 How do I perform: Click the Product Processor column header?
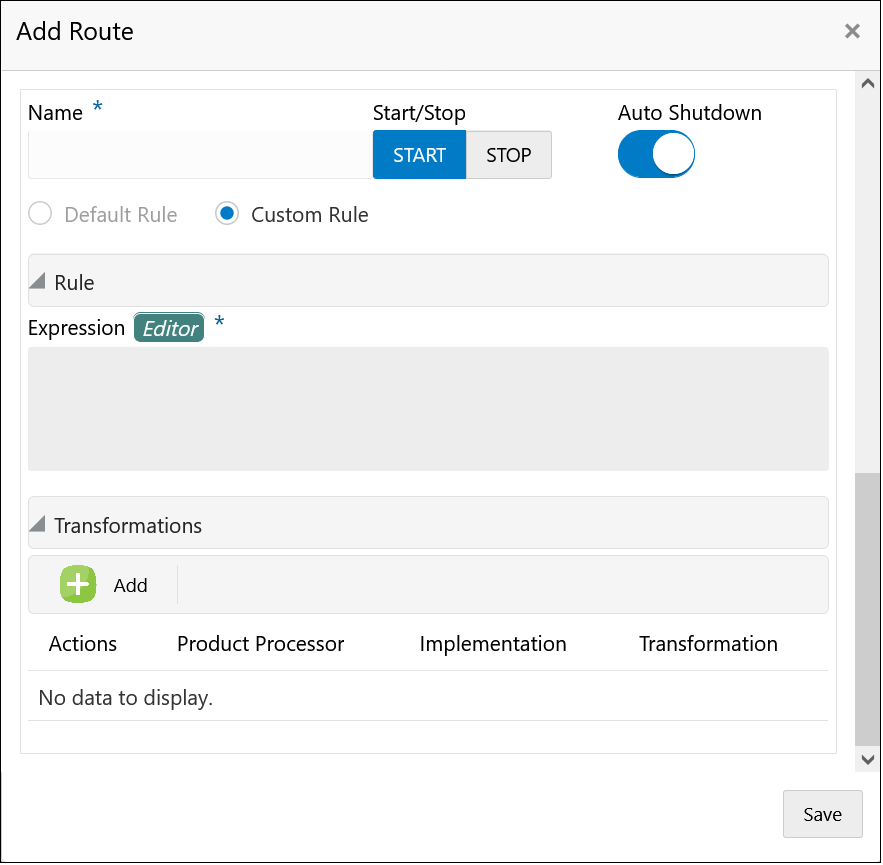pyautogui.click(x=261, y=644)
